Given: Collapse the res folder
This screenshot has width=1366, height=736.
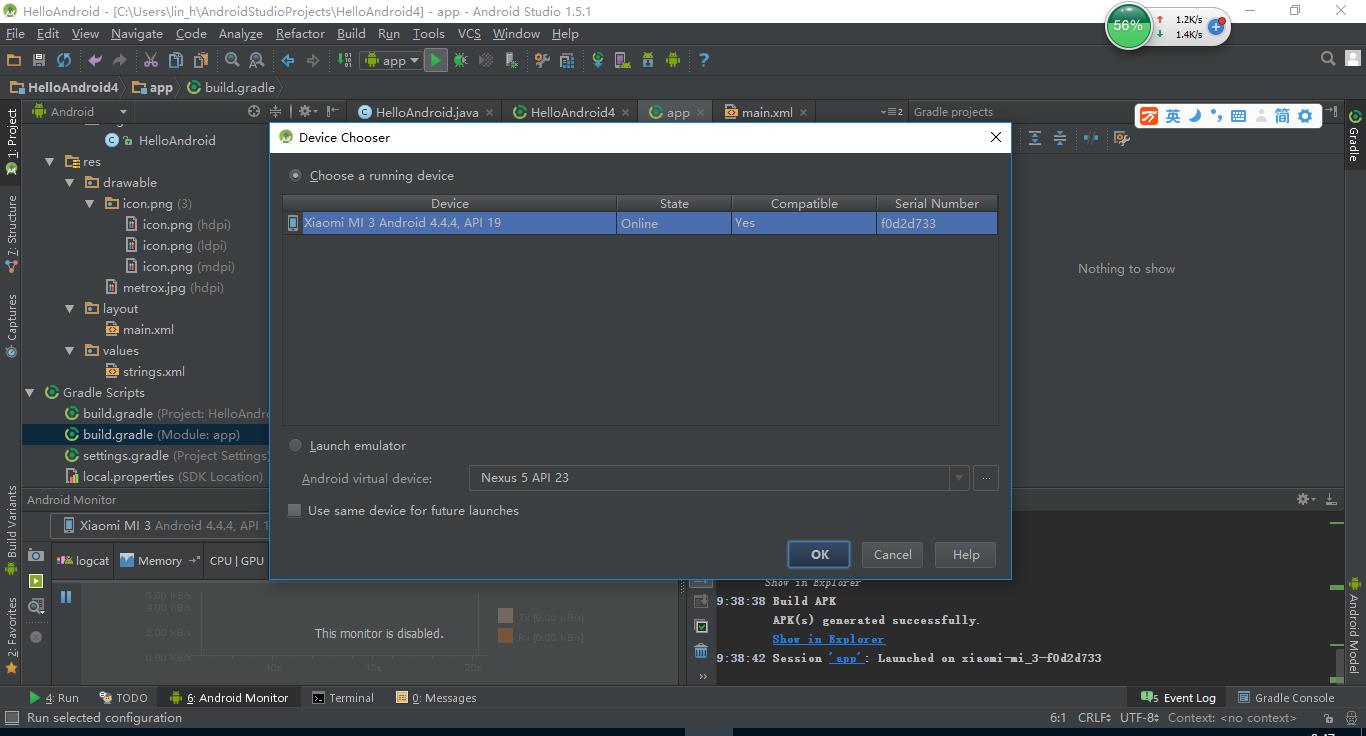Looking at the screenshot, I should [49, 161].
